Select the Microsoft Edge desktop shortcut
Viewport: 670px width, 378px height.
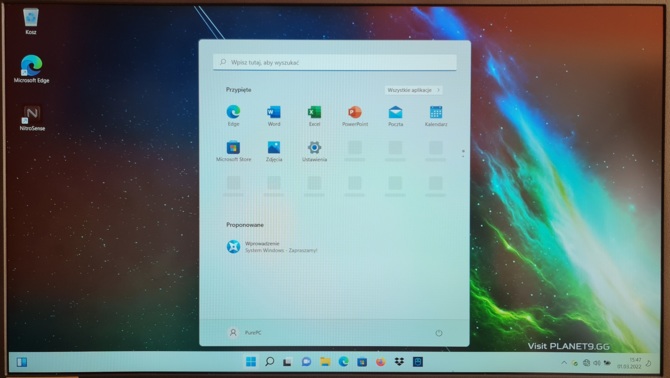(x=31, y=69)
